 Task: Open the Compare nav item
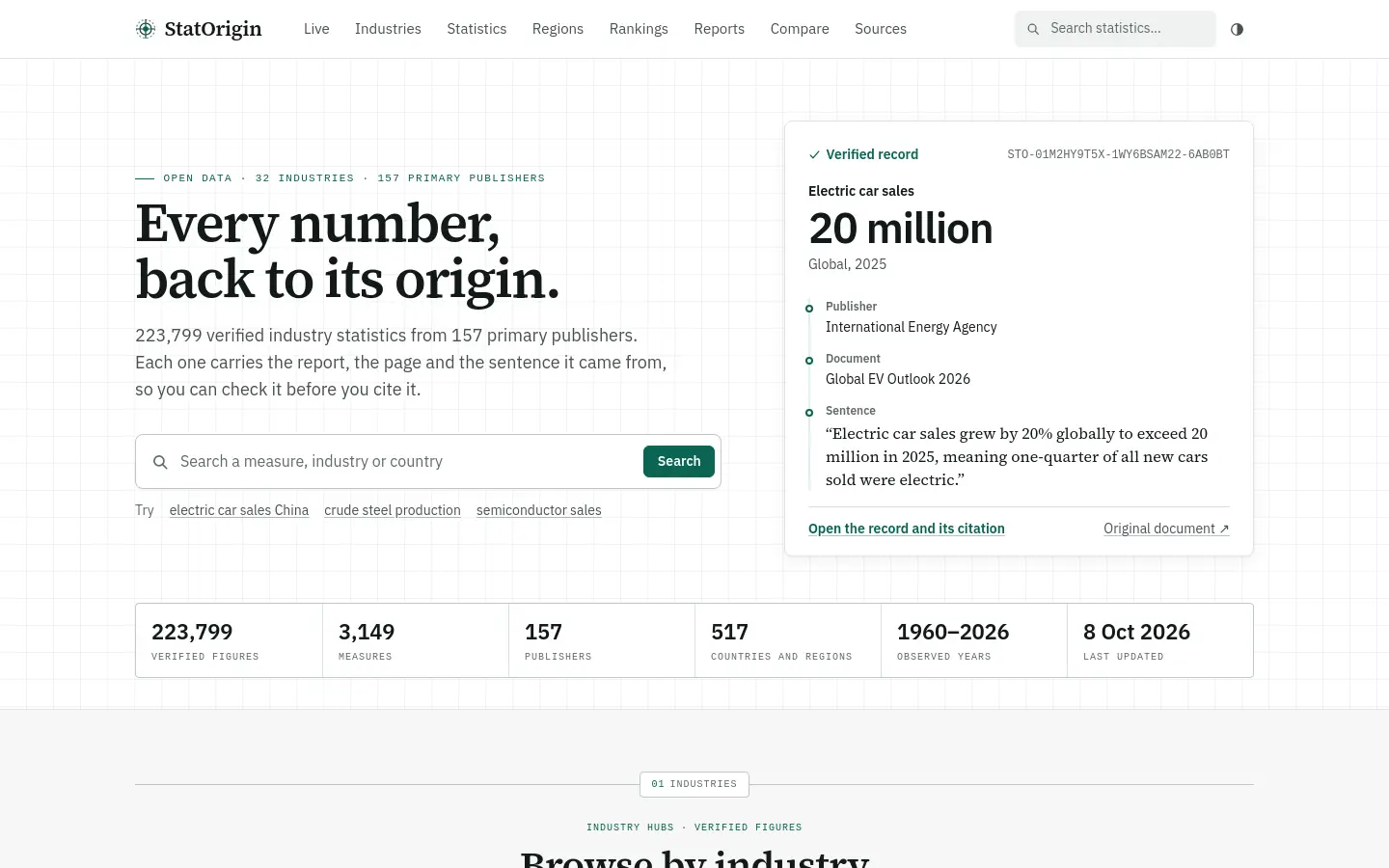click(x=800, y=29)
